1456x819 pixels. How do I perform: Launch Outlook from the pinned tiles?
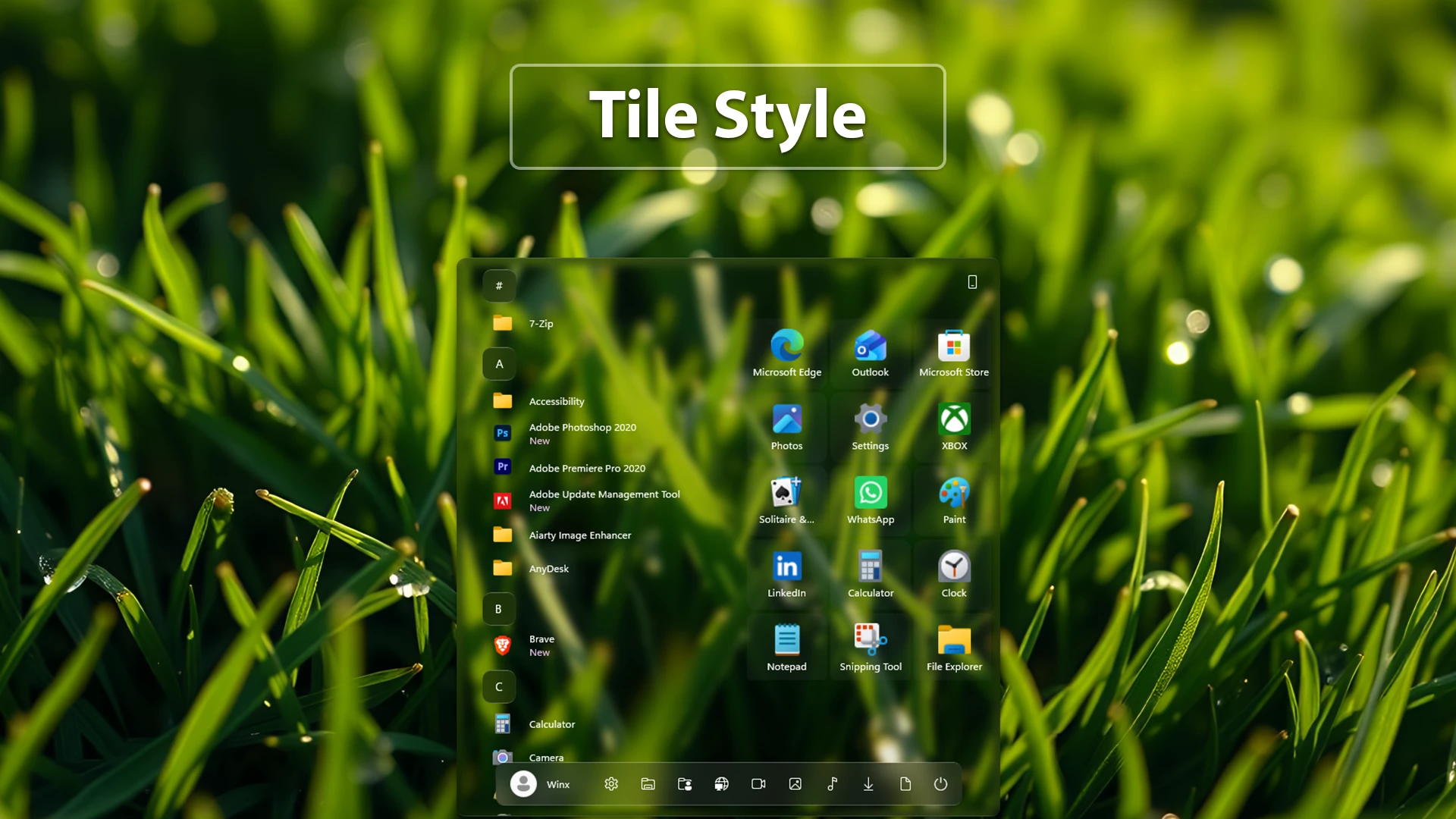click(870, 353)
